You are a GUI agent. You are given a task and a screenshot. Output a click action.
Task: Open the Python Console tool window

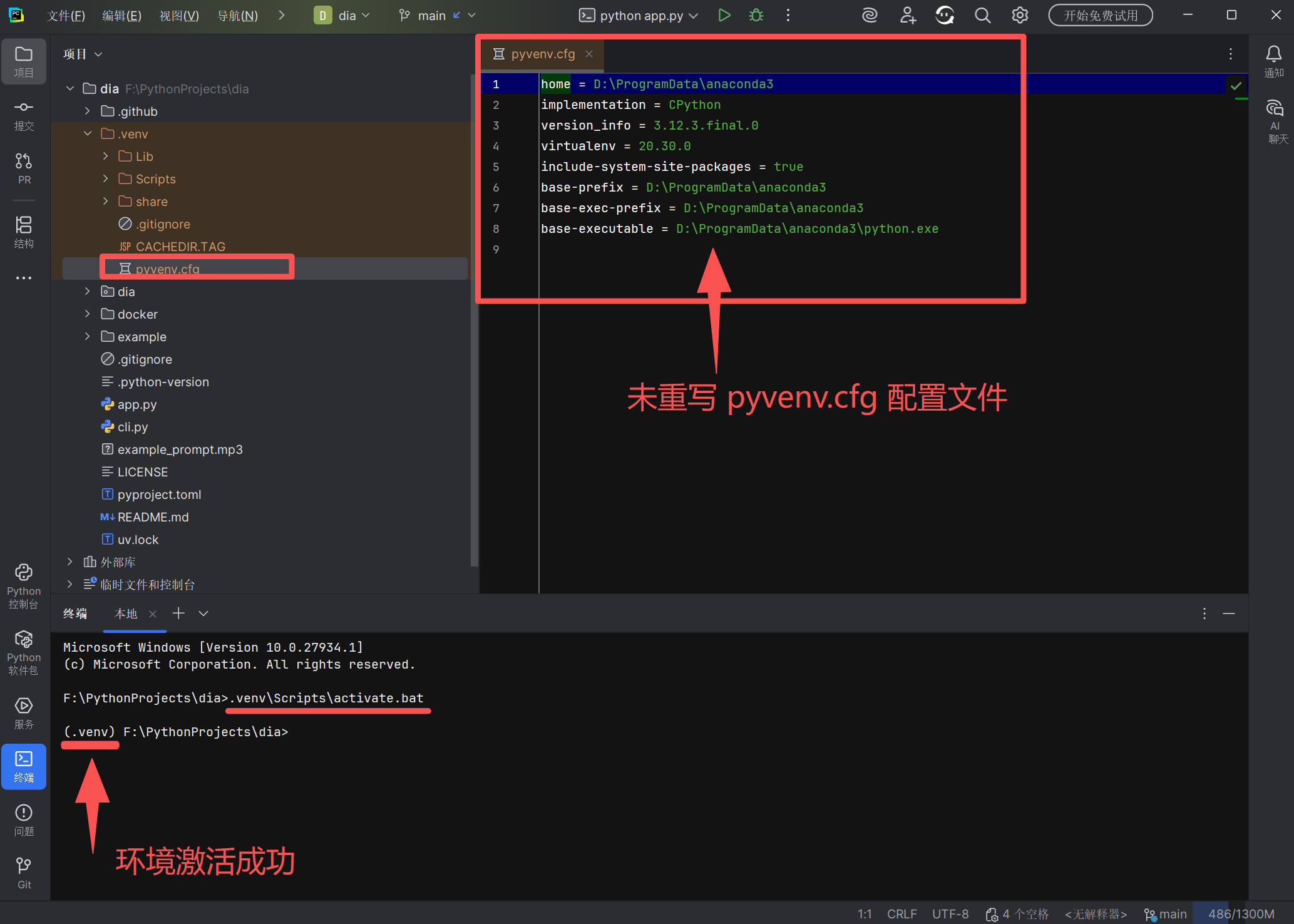pyautogui.click(x=24, y=587)
